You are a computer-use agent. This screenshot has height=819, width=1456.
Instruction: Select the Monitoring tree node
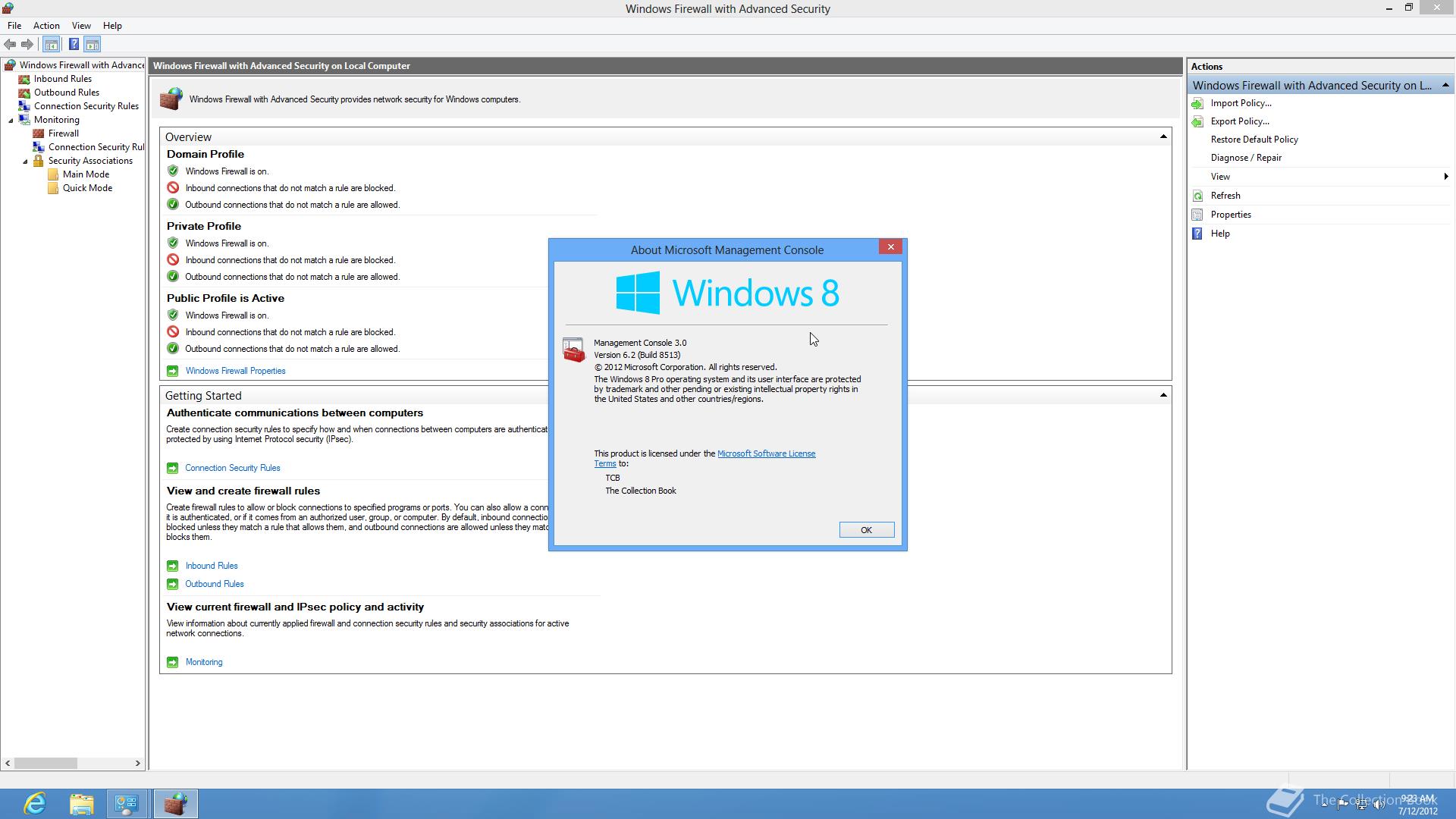[x=56, y=120]
